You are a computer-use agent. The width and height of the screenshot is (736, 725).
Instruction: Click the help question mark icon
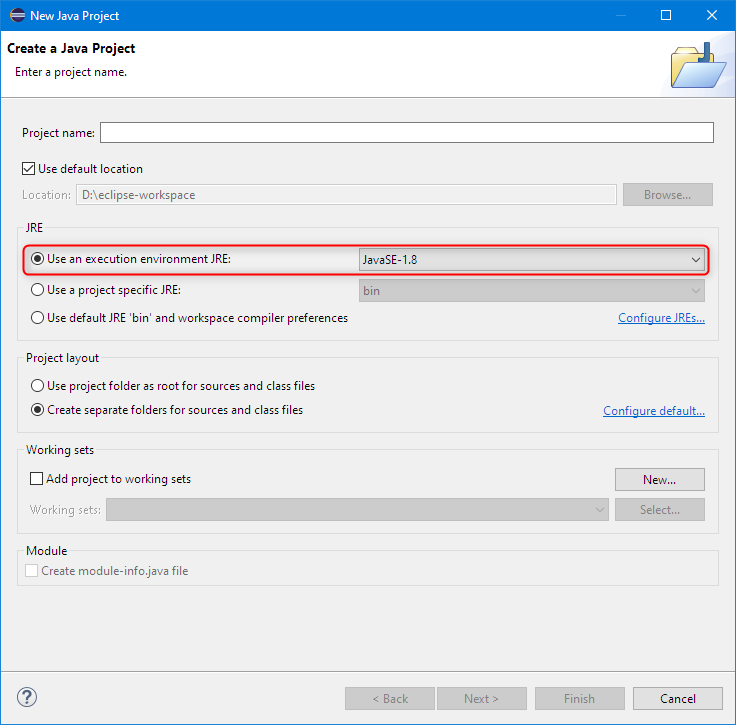(27, 698)
